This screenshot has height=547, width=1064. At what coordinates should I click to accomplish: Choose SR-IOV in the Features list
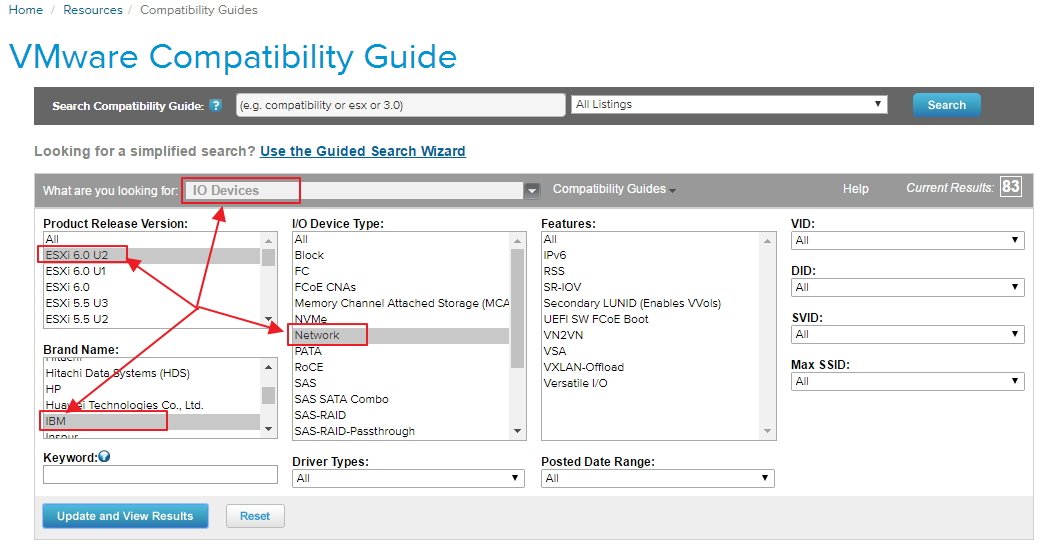coord(565,287)
